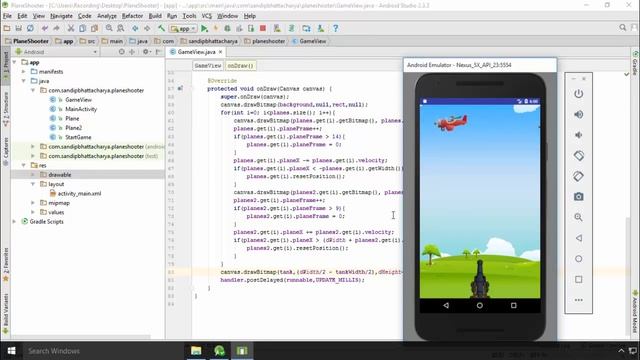The width and height of the screenshot is (640, 360).
Task: Click the onDraw() breadcrumb button
Action: (x=240, y=65)
